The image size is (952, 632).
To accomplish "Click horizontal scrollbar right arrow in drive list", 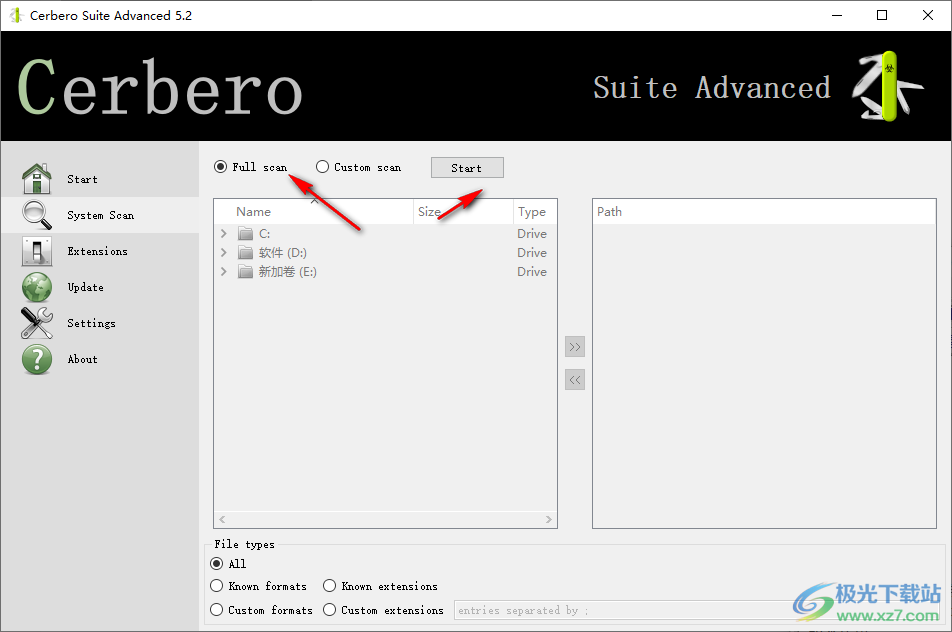I will click(x=548, y=519).
